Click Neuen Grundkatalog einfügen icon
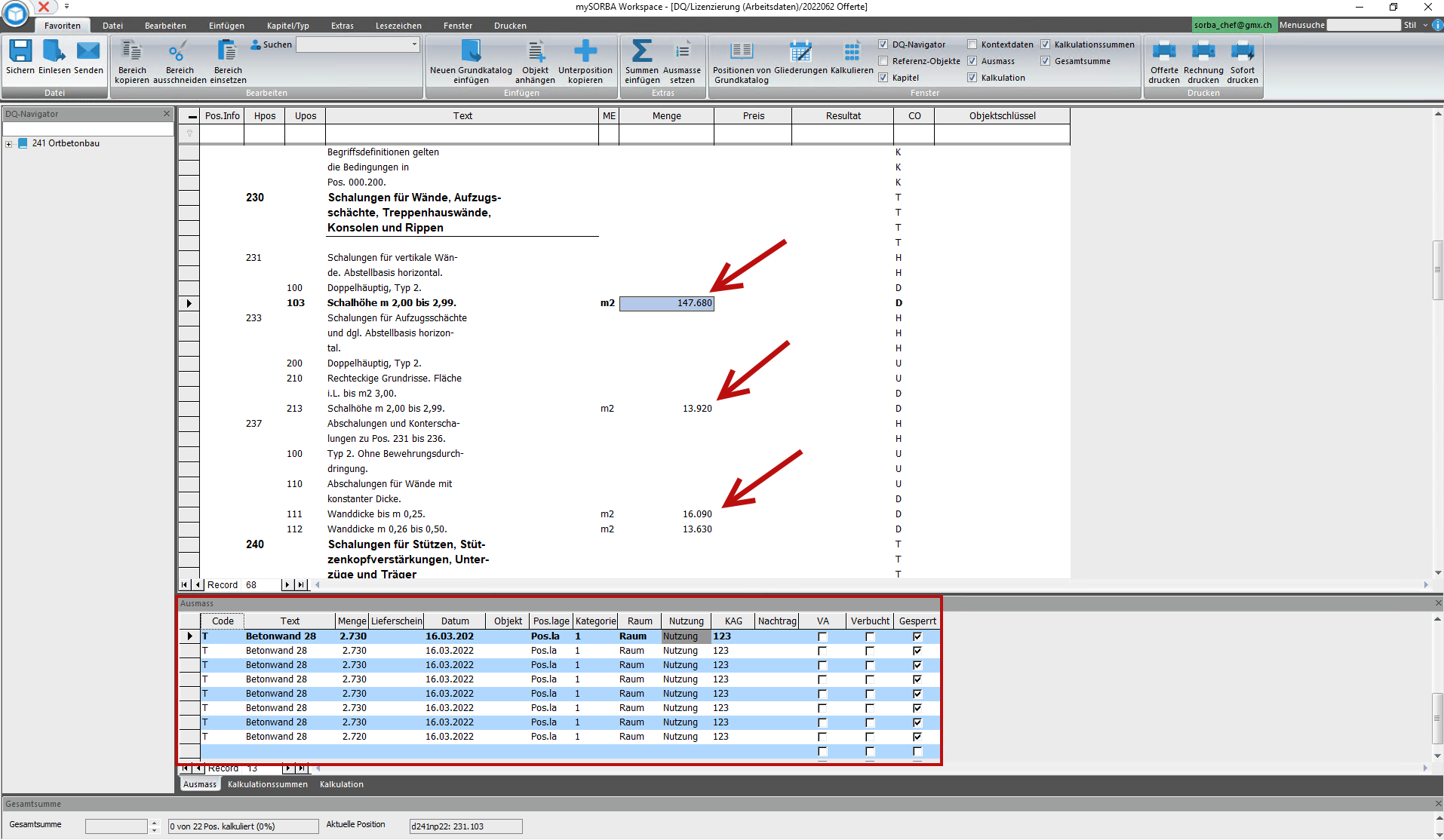The width and height of the screenshot is (1444, 840). tap(471, 51)
